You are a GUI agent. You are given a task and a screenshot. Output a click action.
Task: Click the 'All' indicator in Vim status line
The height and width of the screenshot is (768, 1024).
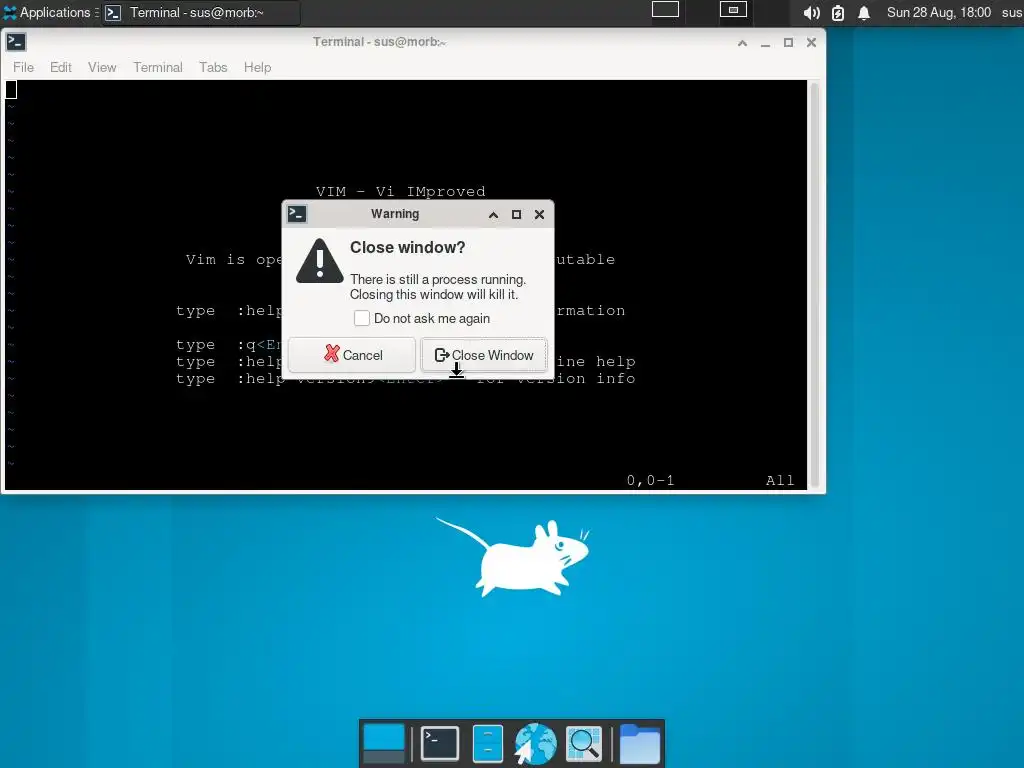(780, 481)
